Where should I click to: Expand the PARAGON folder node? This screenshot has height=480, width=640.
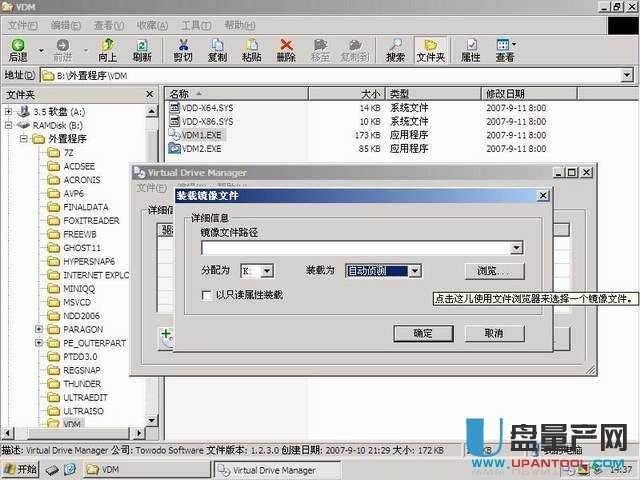(x=39, y=329)
